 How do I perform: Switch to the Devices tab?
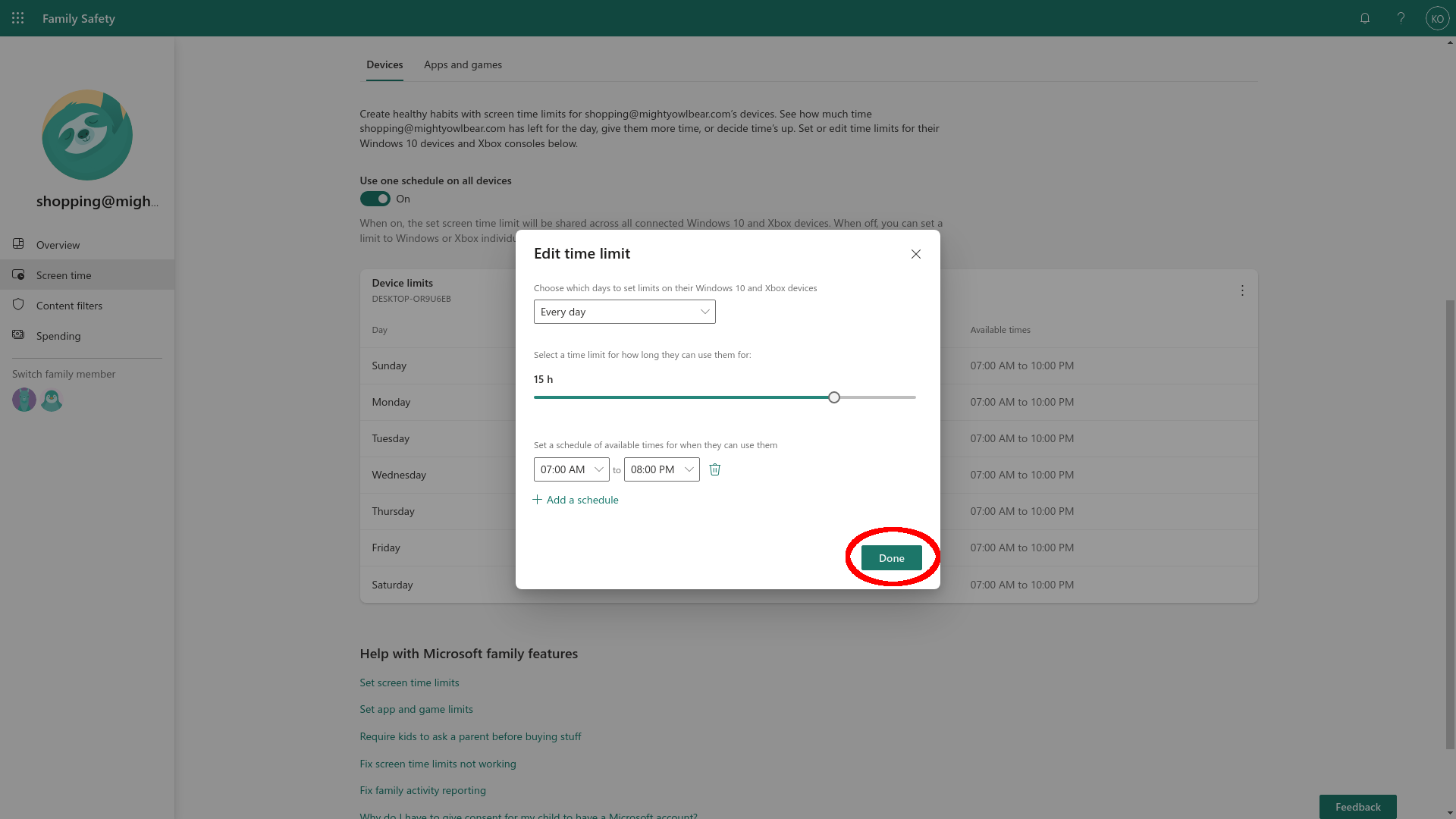point(384,64)
